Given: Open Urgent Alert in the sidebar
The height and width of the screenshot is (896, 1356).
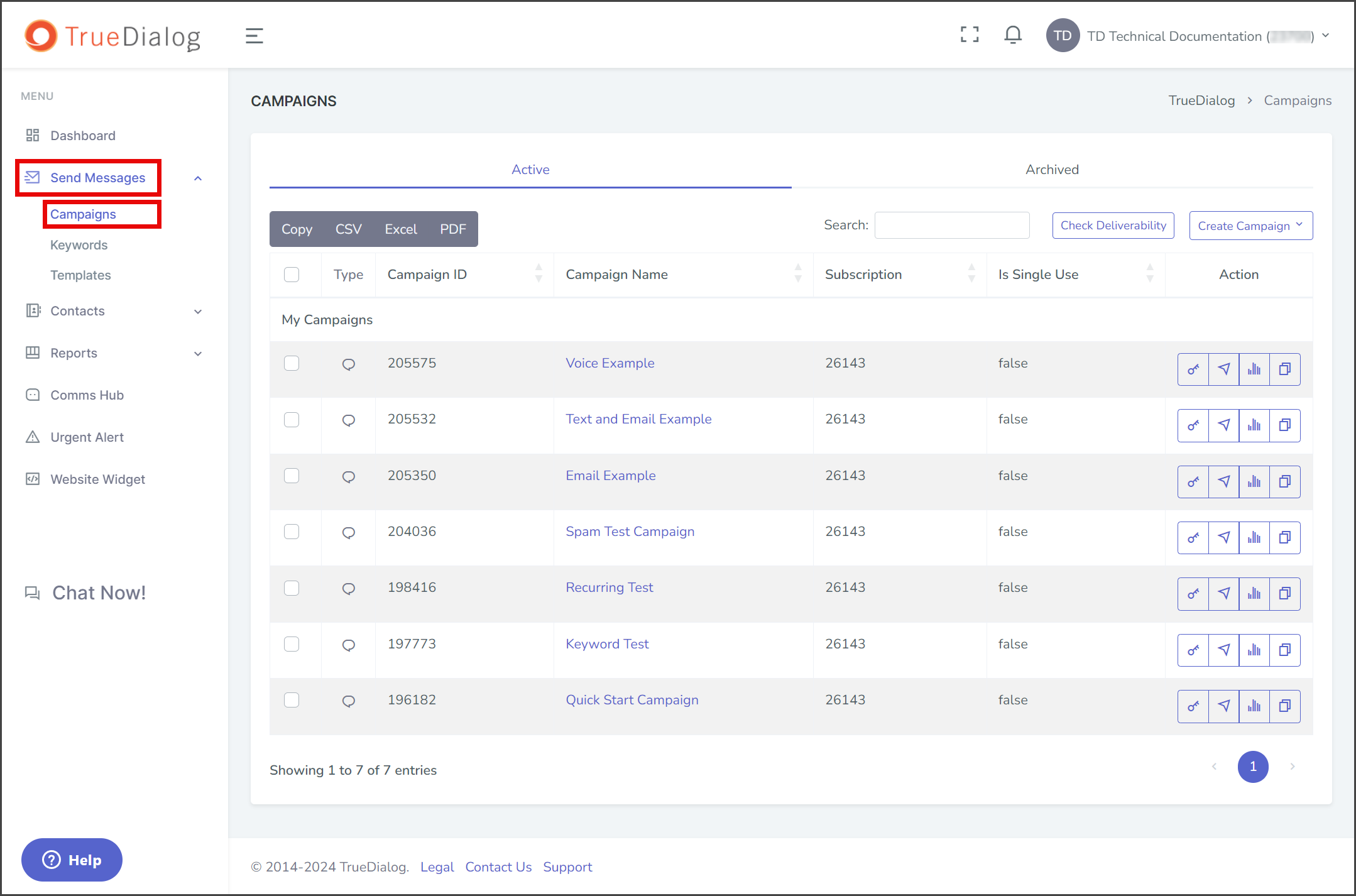Looking at the screenshot, I should pos(87,437).
